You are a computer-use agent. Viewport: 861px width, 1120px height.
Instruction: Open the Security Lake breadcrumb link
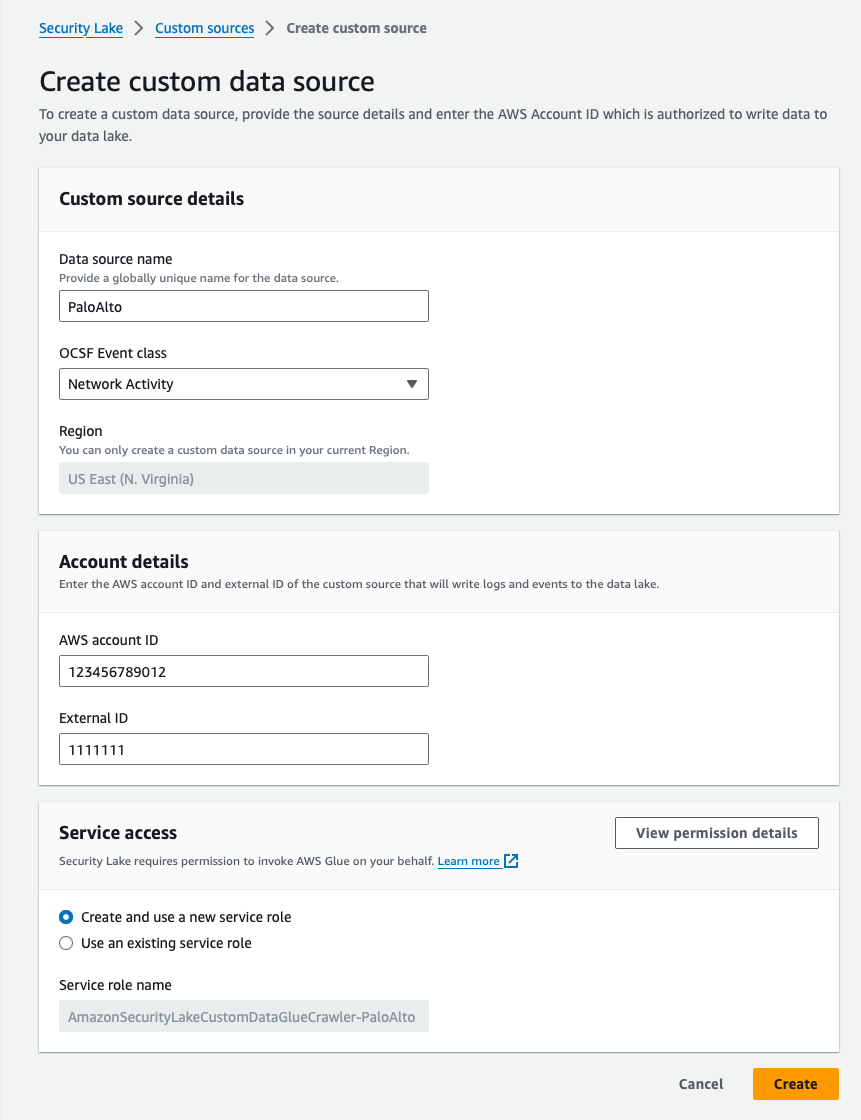click(81, 29)
